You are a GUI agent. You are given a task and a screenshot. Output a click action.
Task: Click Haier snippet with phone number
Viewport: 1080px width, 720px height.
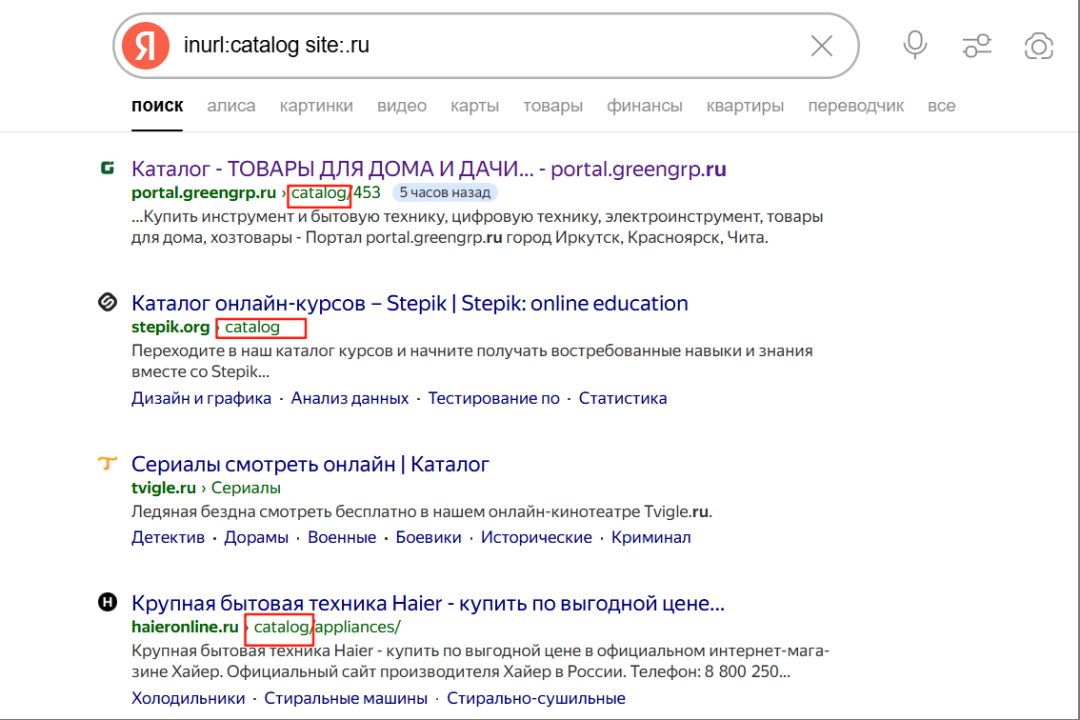click(480, 661)
